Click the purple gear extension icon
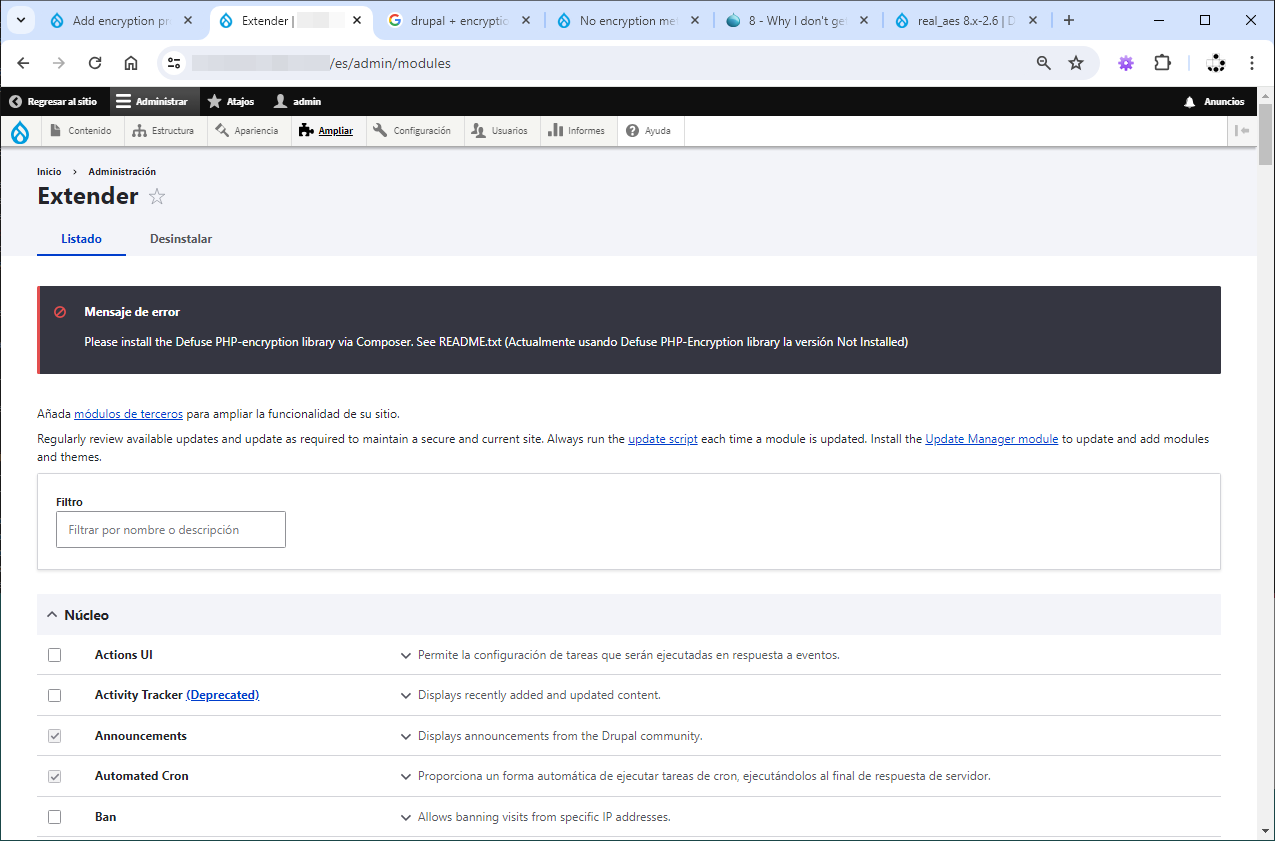Screen dimensions: 1275x841 pyautogui.click(x=1126, y=63)
